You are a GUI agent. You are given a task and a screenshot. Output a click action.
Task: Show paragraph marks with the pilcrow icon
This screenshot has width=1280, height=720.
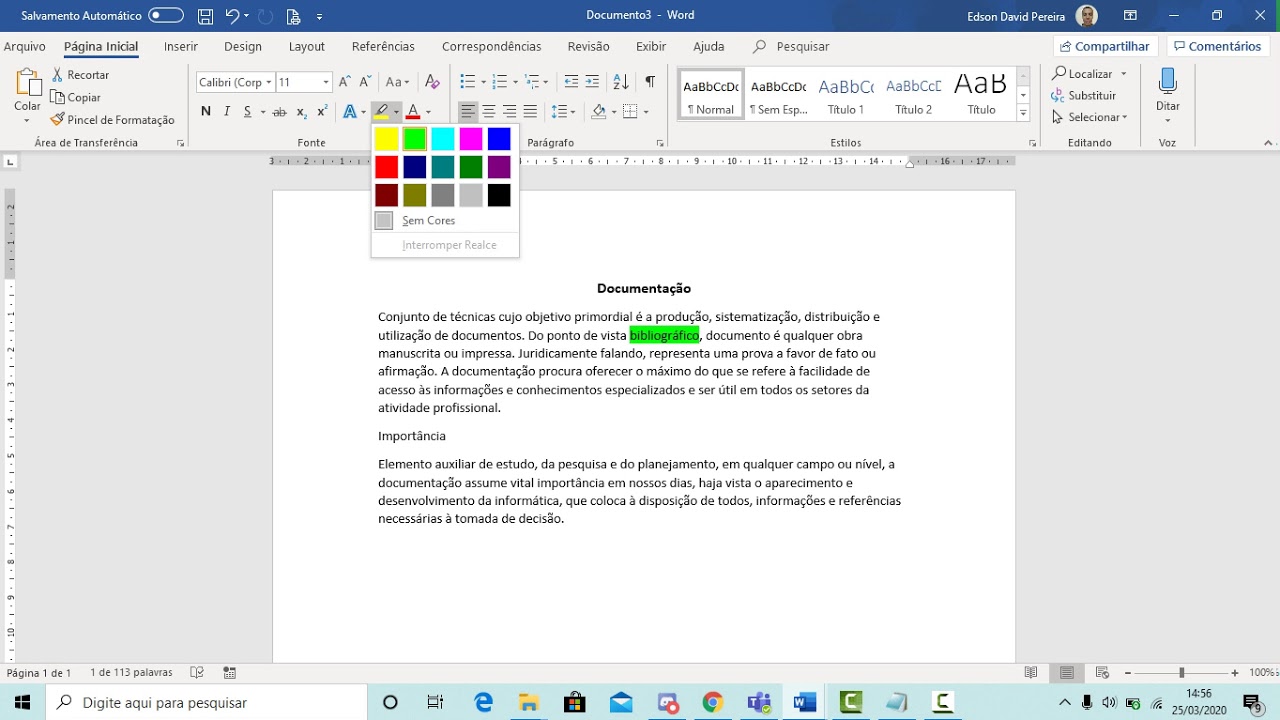click(x=650, y=82)
